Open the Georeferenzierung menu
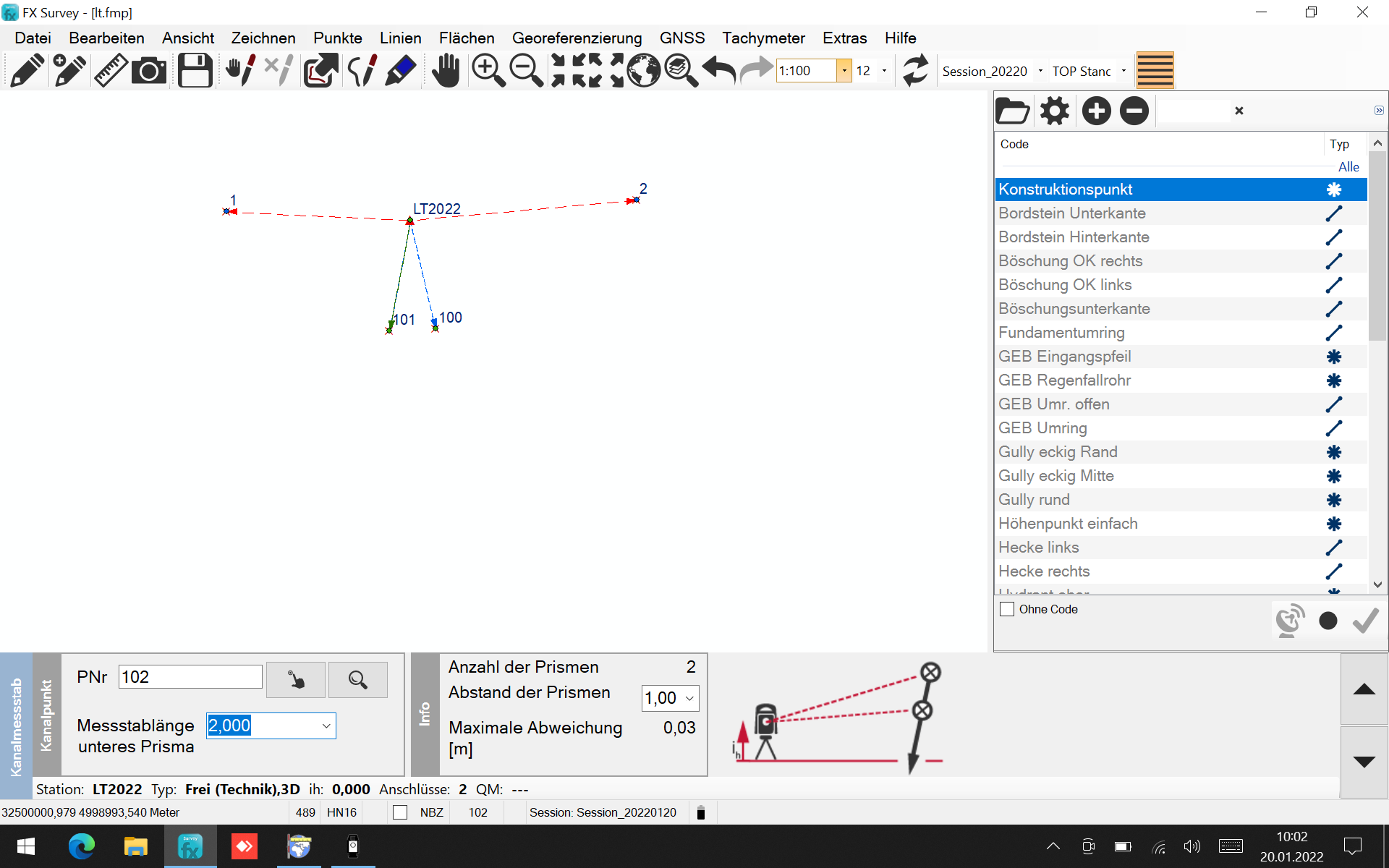 click(577, 38)
